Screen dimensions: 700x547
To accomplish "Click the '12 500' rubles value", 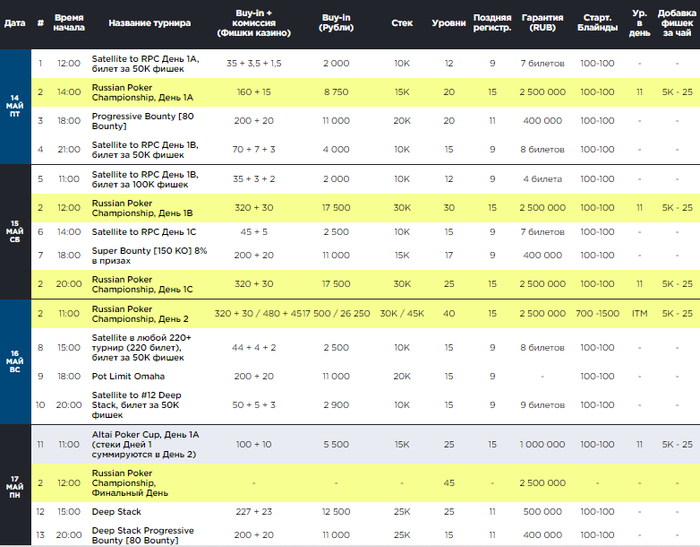I will 336,512.
